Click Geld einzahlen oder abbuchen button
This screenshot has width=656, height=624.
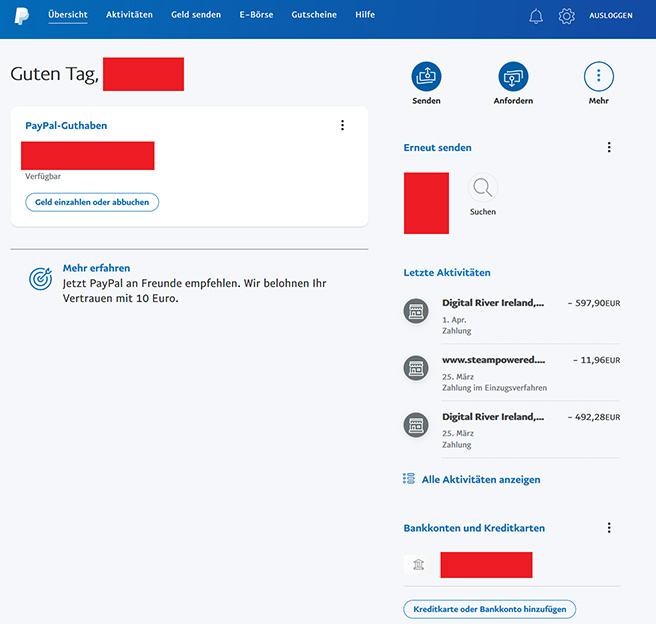tap(92, 202)
